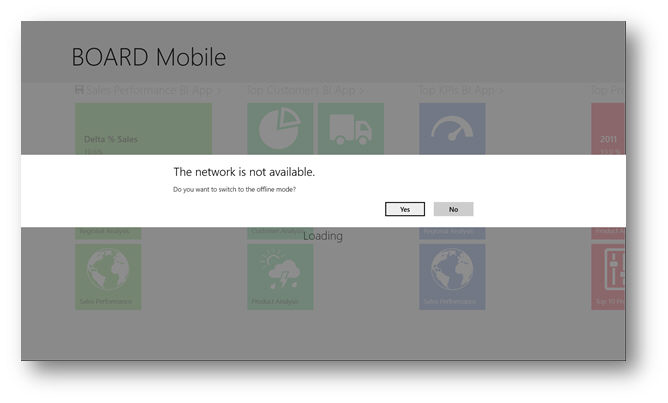The height and width of the screenshot is (403, 668).
Task: Expand Top Customers BI App group
Action: 306,90
